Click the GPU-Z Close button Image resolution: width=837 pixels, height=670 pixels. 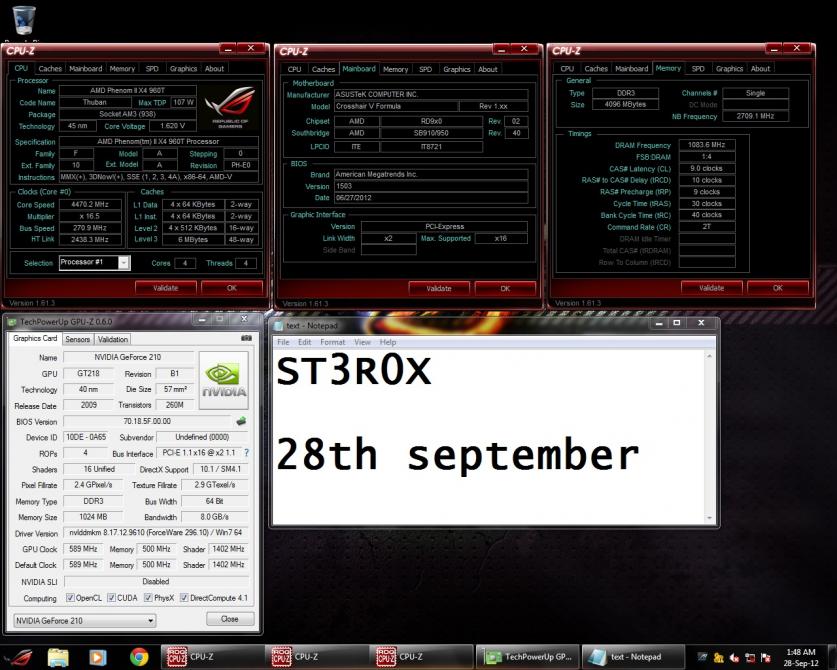230,619
